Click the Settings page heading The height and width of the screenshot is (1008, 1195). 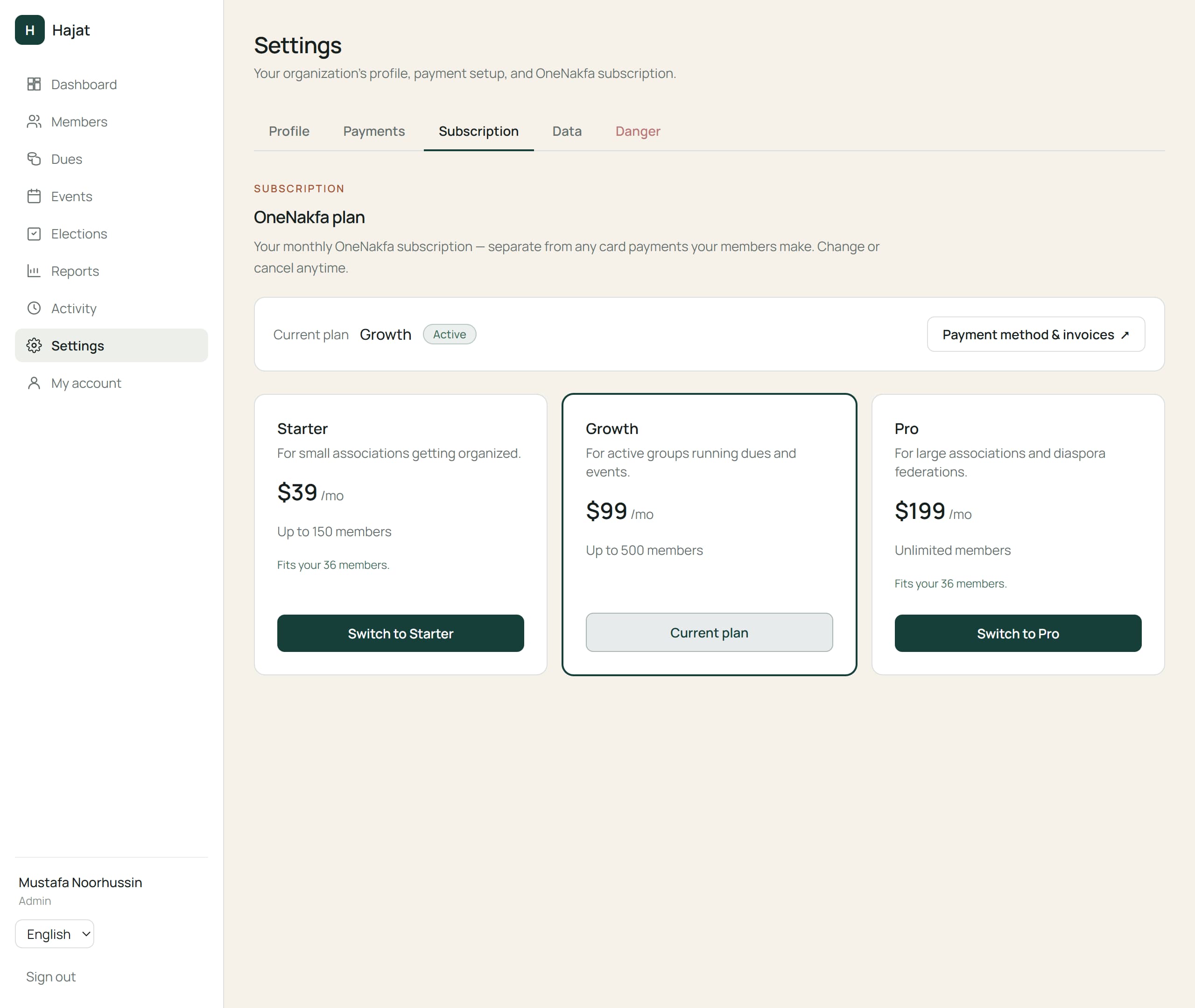tap(298, 45)
